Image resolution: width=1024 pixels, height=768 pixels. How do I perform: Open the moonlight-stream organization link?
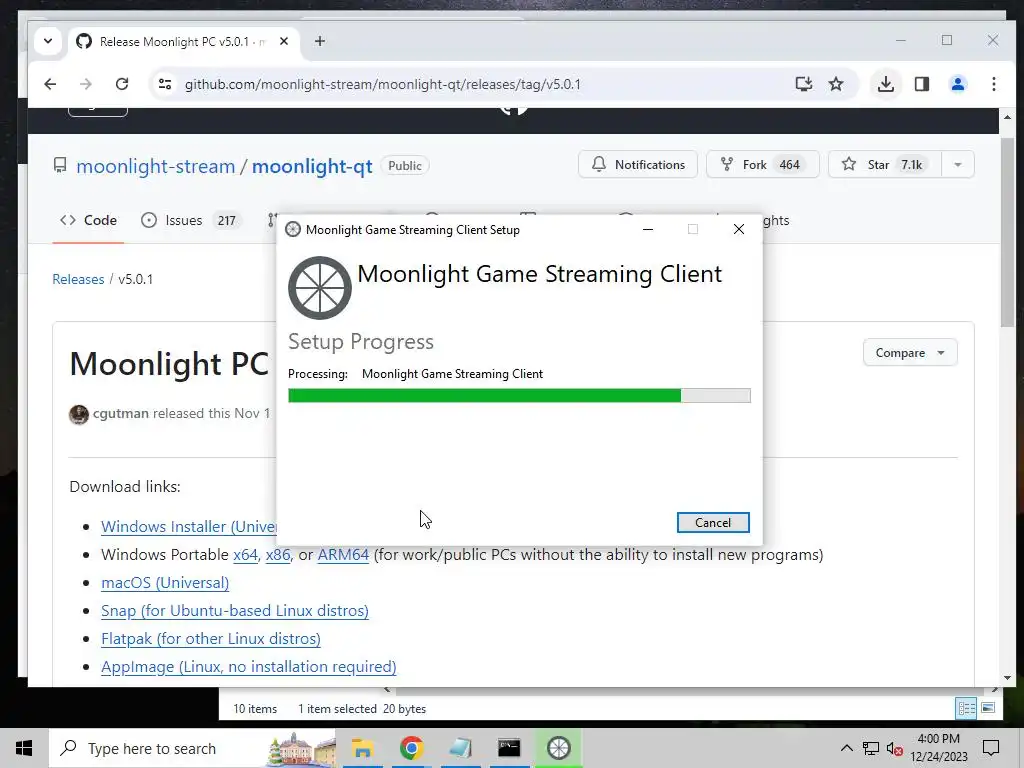tap(155, 166)
